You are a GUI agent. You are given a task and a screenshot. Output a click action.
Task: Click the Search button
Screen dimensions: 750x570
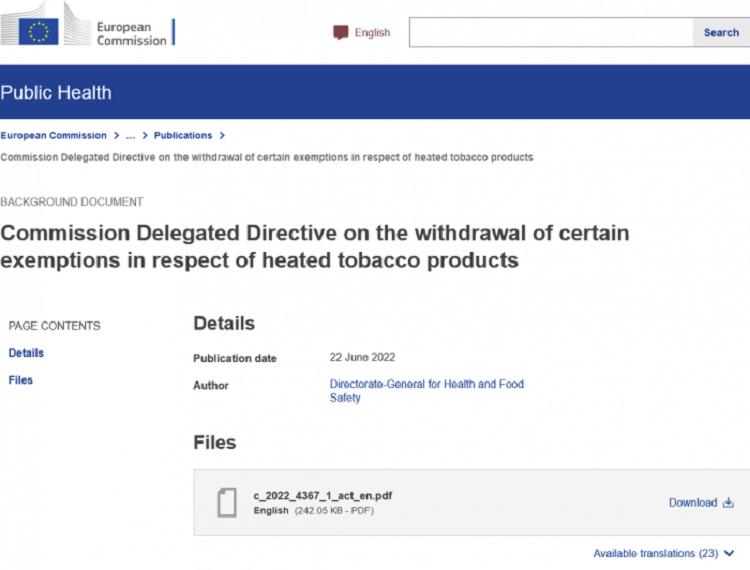coord(721,33)
